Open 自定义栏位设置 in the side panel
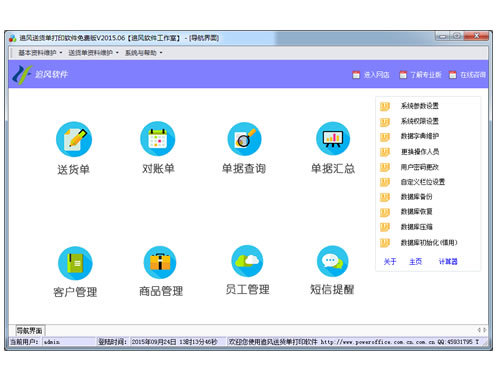Image resolution: width=500 pixels, height=375 pixels. [x=423, y=182]
